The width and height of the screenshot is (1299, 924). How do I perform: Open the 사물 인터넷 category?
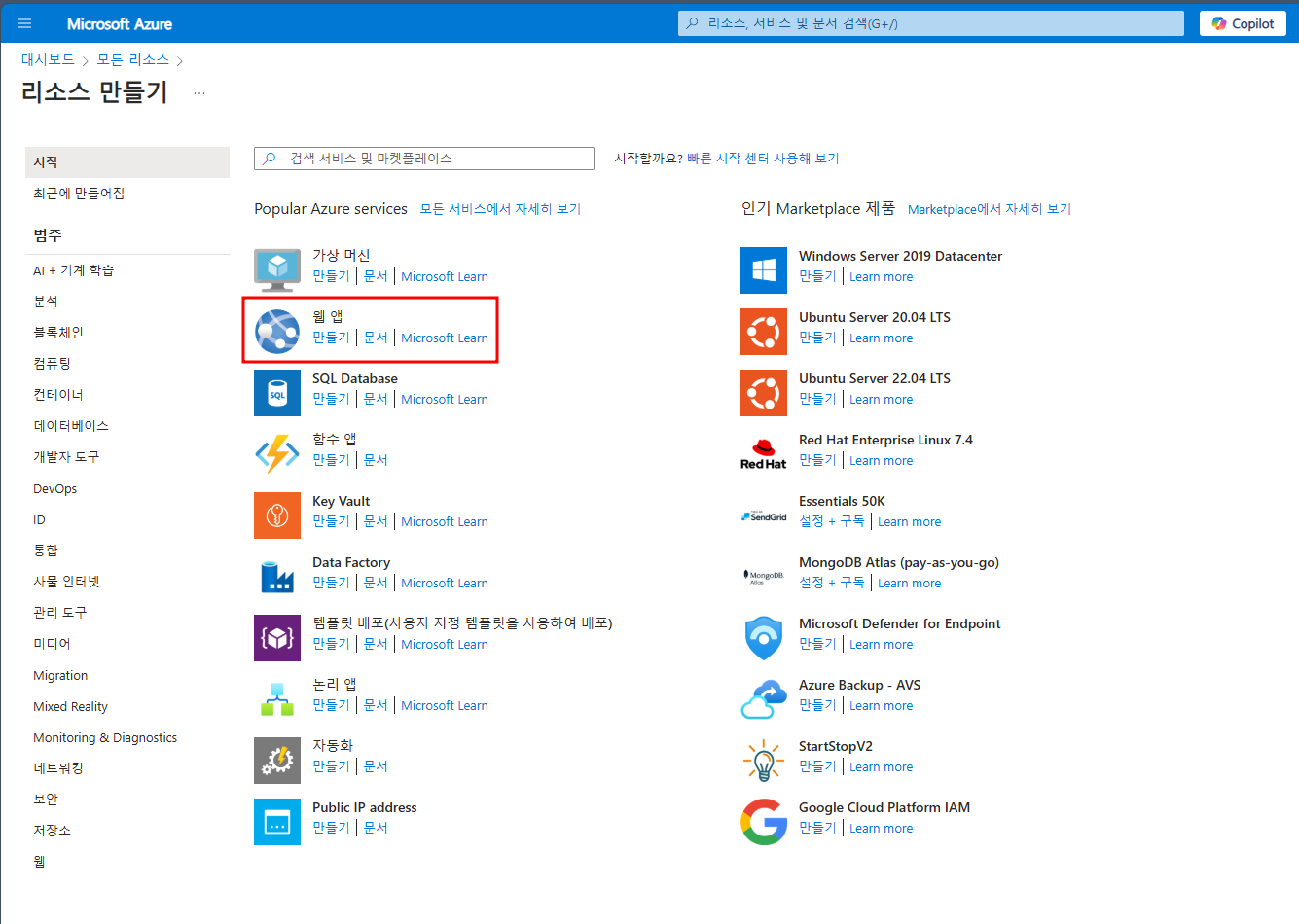click(66, 582)
